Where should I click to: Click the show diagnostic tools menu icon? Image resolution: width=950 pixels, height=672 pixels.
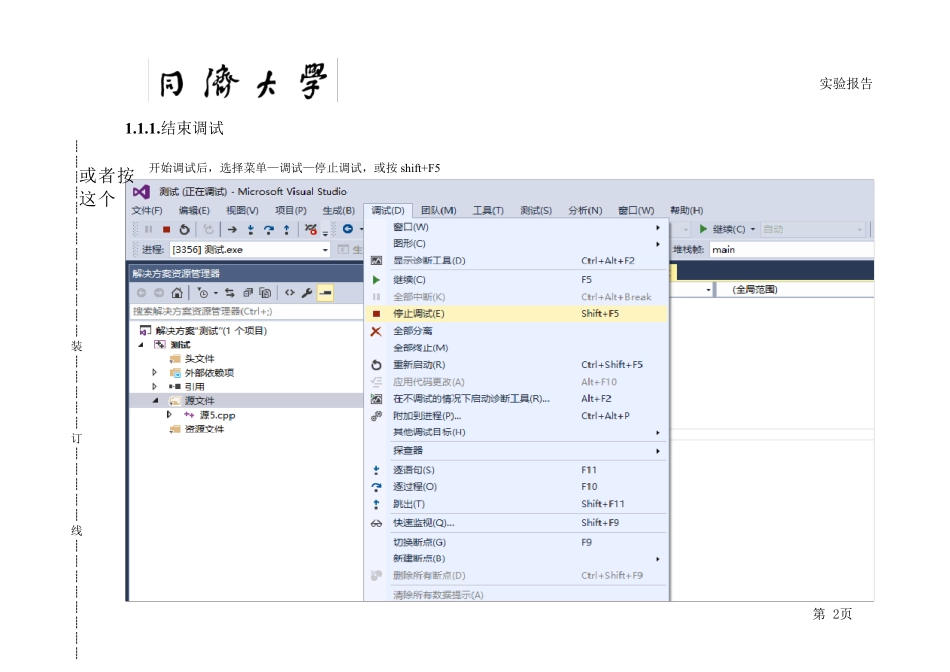(x=376, y=261)
